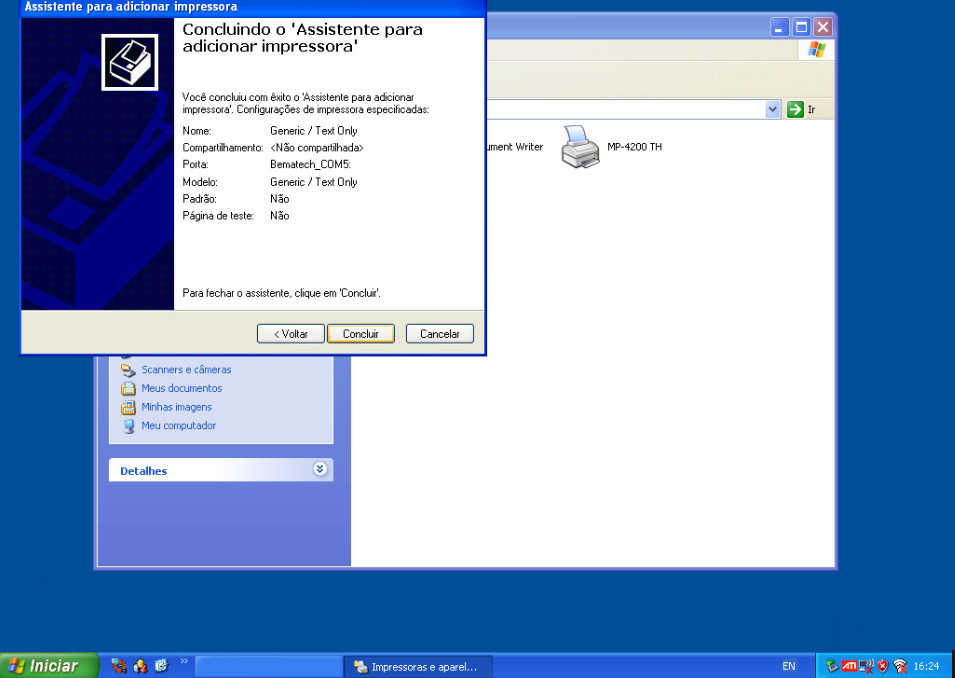Click the red ATI tray icon
This screenshot has height=678, width=955.
(849, 666)
